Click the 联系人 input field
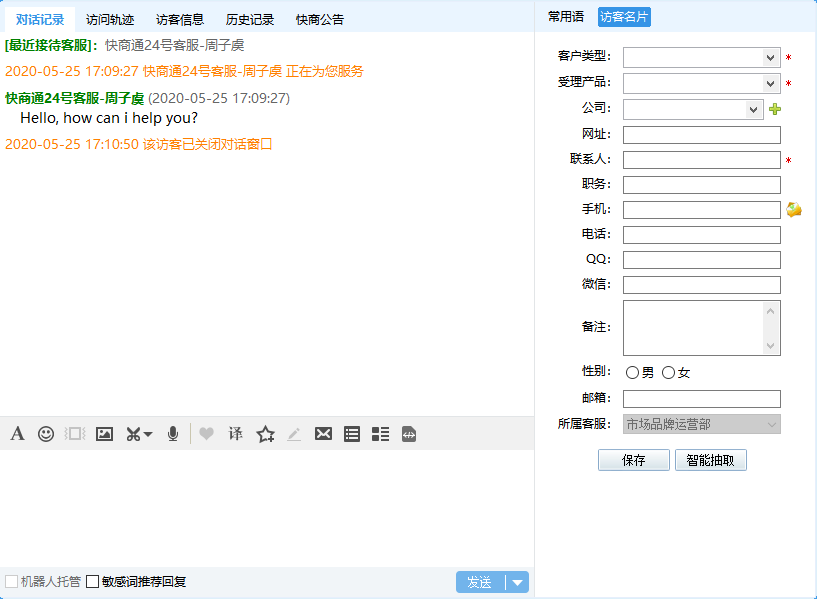This screenshot has height=599, width=817. pyautogui.click(x=701, y=160)
